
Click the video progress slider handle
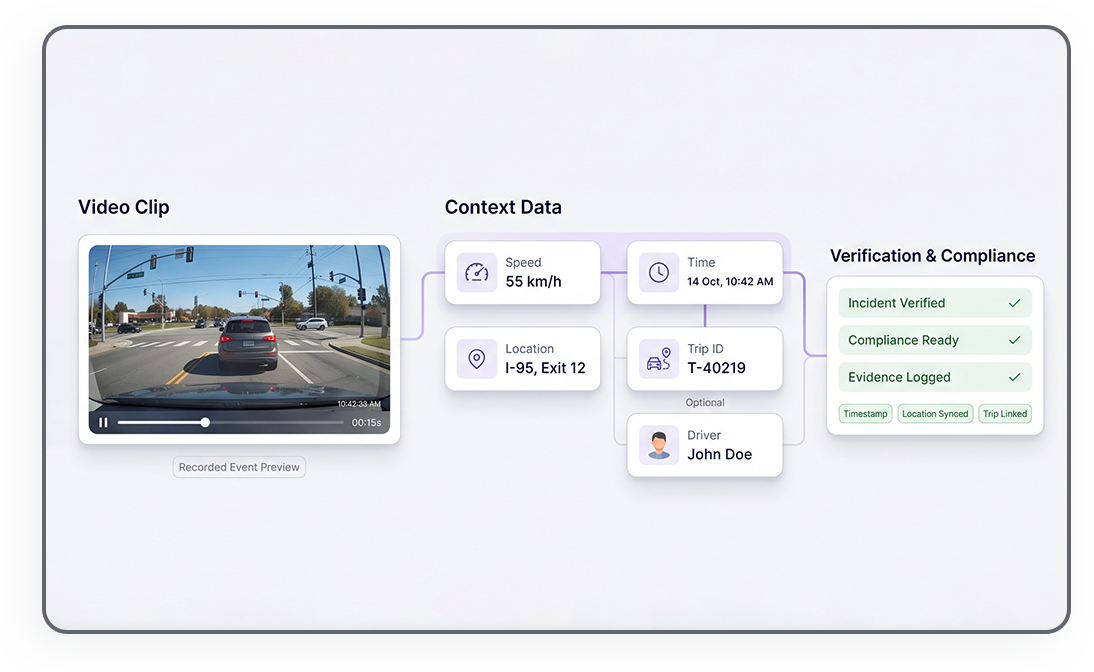coord(205,422)
